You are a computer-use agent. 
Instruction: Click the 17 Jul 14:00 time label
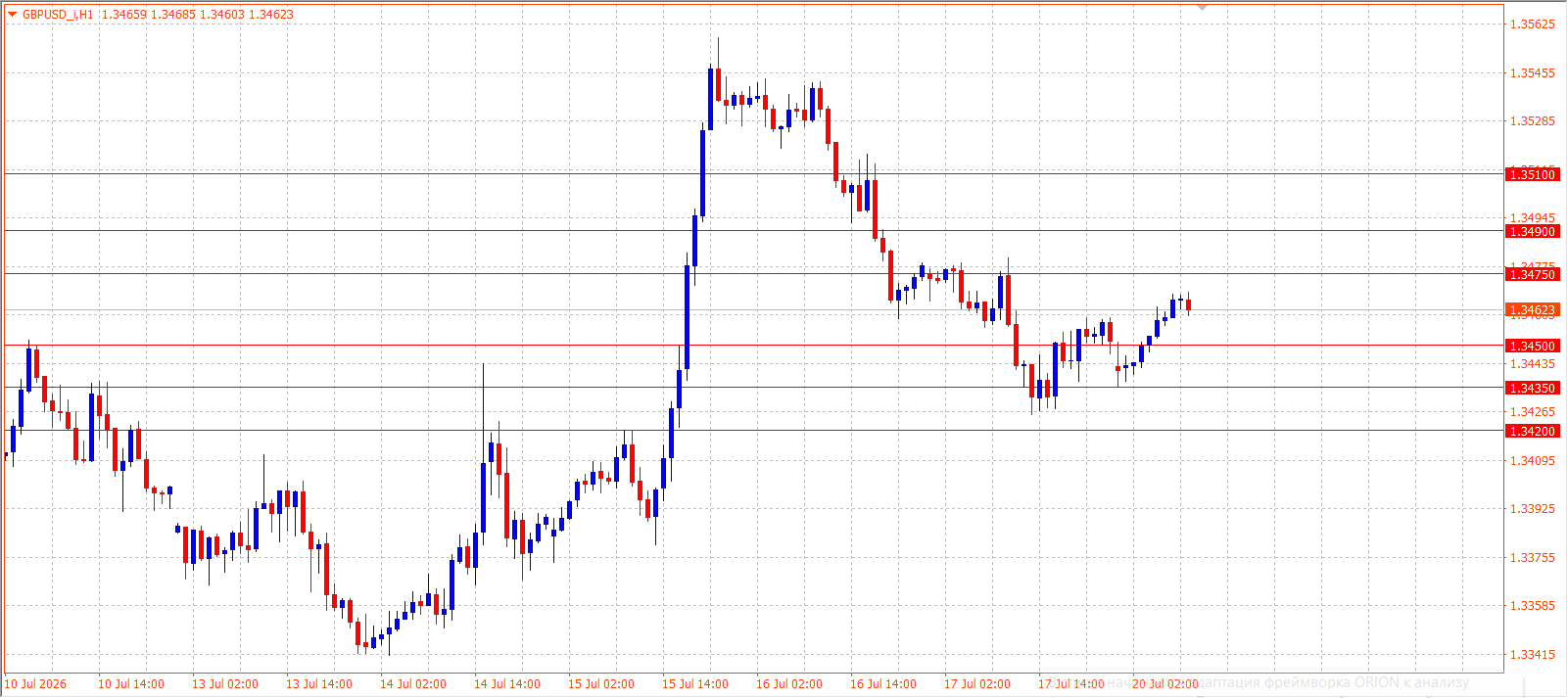click(x=1071, y=684)
